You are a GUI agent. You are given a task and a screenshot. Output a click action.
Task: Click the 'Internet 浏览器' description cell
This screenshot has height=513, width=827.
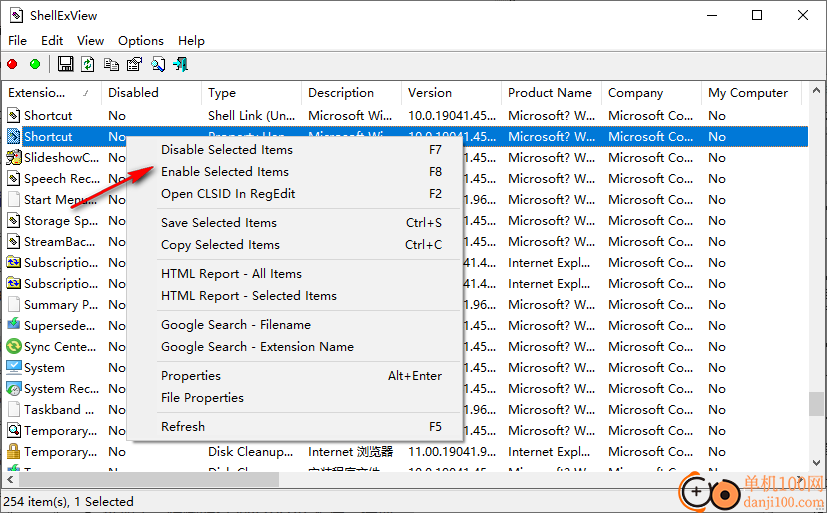click(351, 452)
